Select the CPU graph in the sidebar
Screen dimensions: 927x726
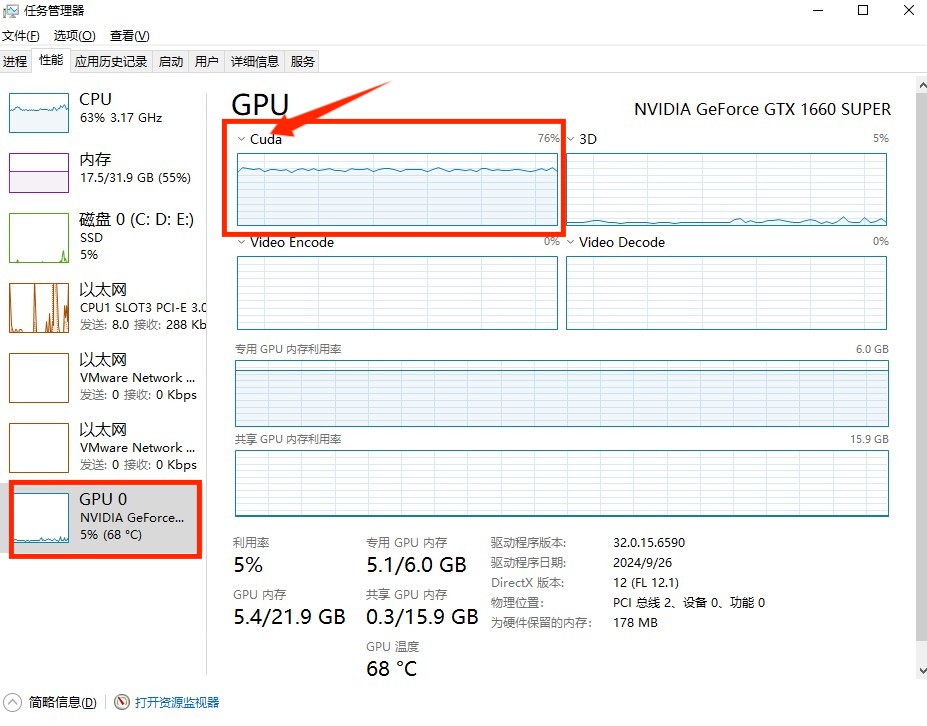pos(38,110)
